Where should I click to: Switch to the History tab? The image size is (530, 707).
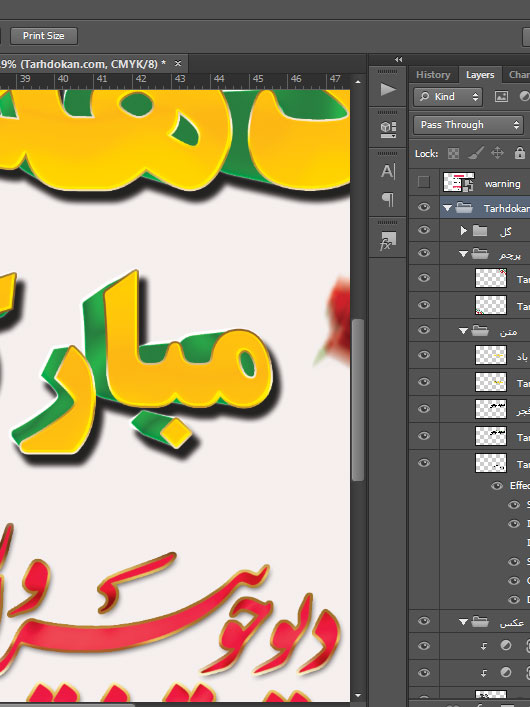coord(433,75)
